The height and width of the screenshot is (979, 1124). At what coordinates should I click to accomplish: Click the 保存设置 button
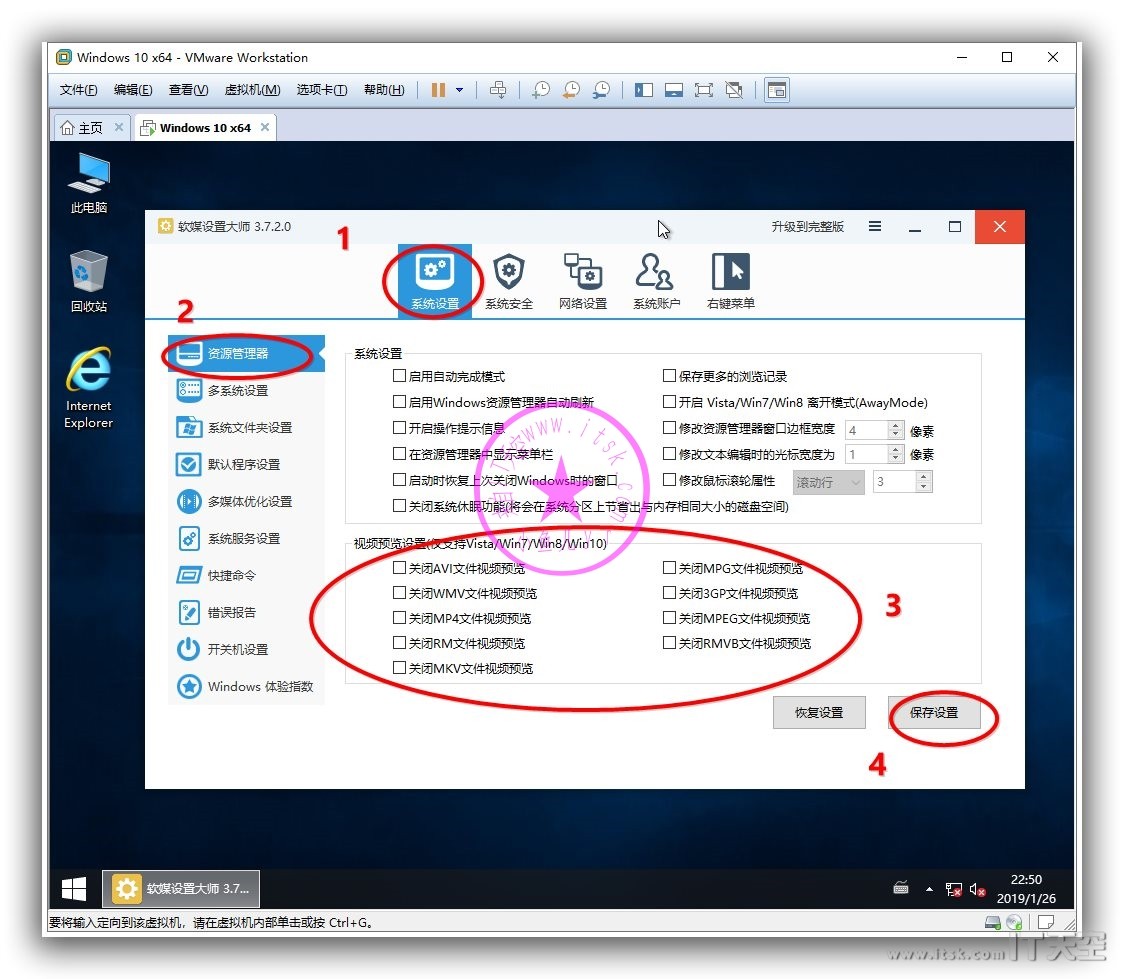934,713
